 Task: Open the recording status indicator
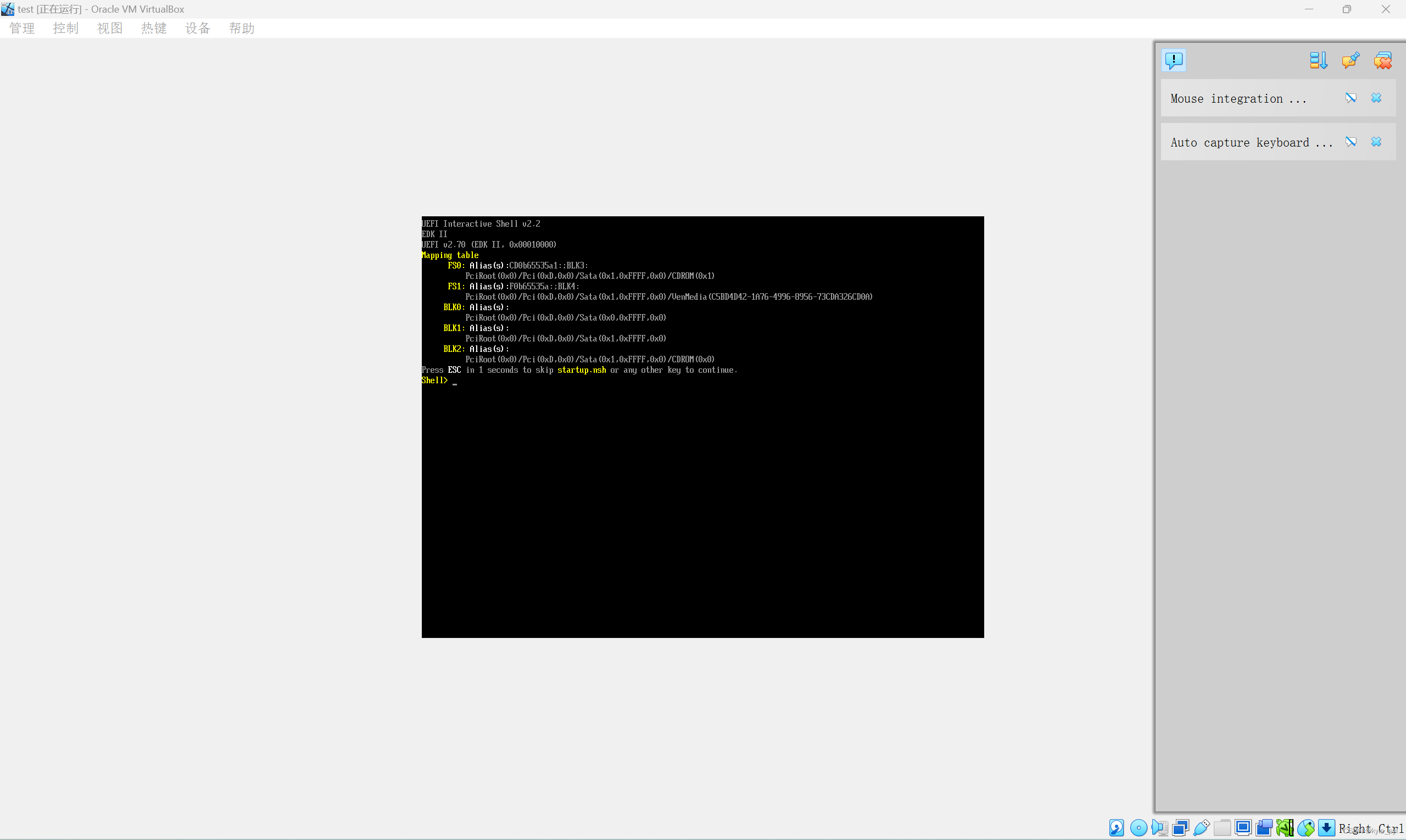[x=1264, y=827]
